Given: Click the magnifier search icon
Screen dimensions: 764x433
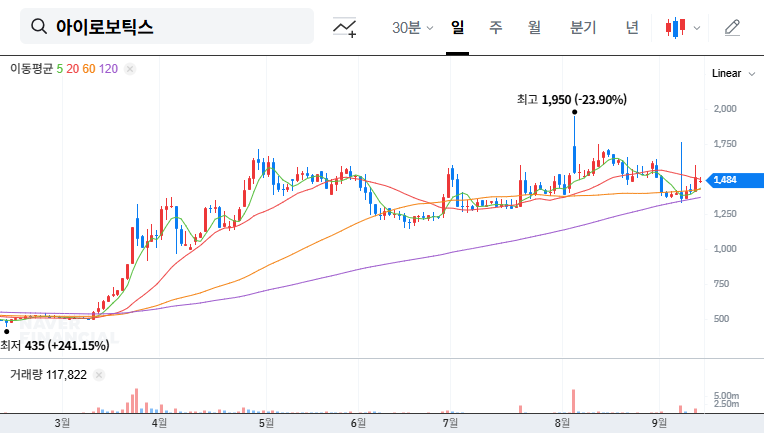Looking at the screenshot, I should [39, 27].
